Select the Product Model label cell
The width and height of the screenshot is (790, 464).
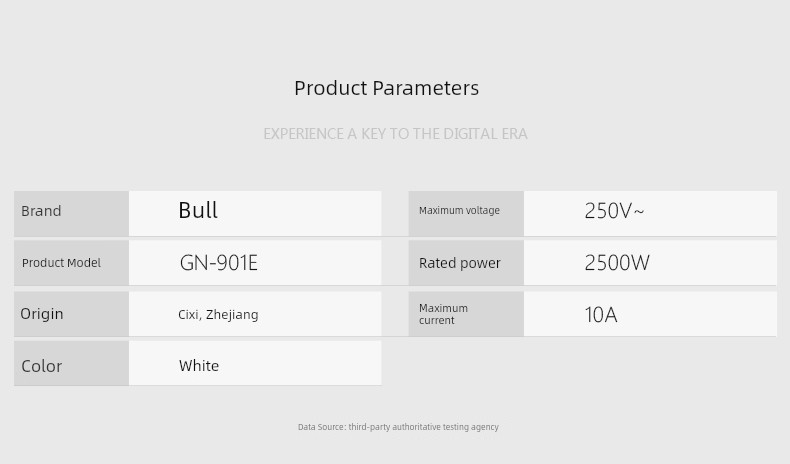71,263
